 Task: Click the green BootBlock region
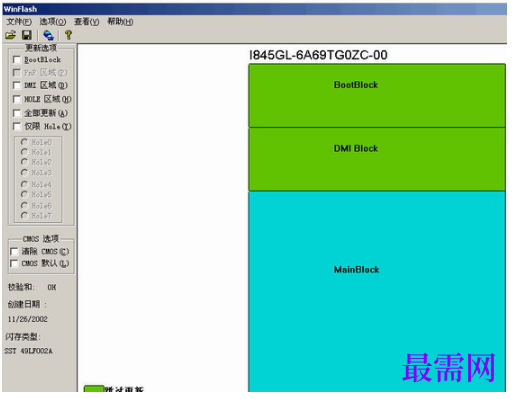[x=377, y=96]
